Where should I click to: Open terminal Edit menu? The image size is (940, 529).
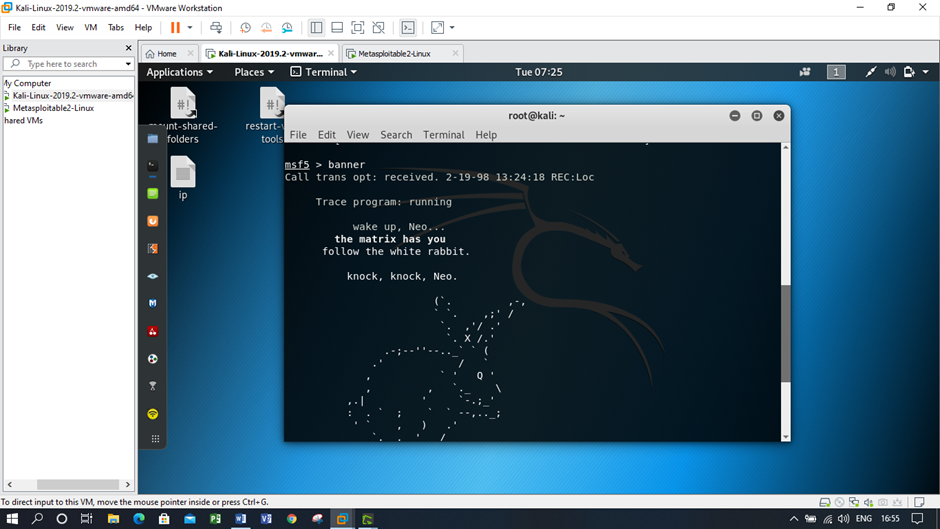click(x=327, y=135)
